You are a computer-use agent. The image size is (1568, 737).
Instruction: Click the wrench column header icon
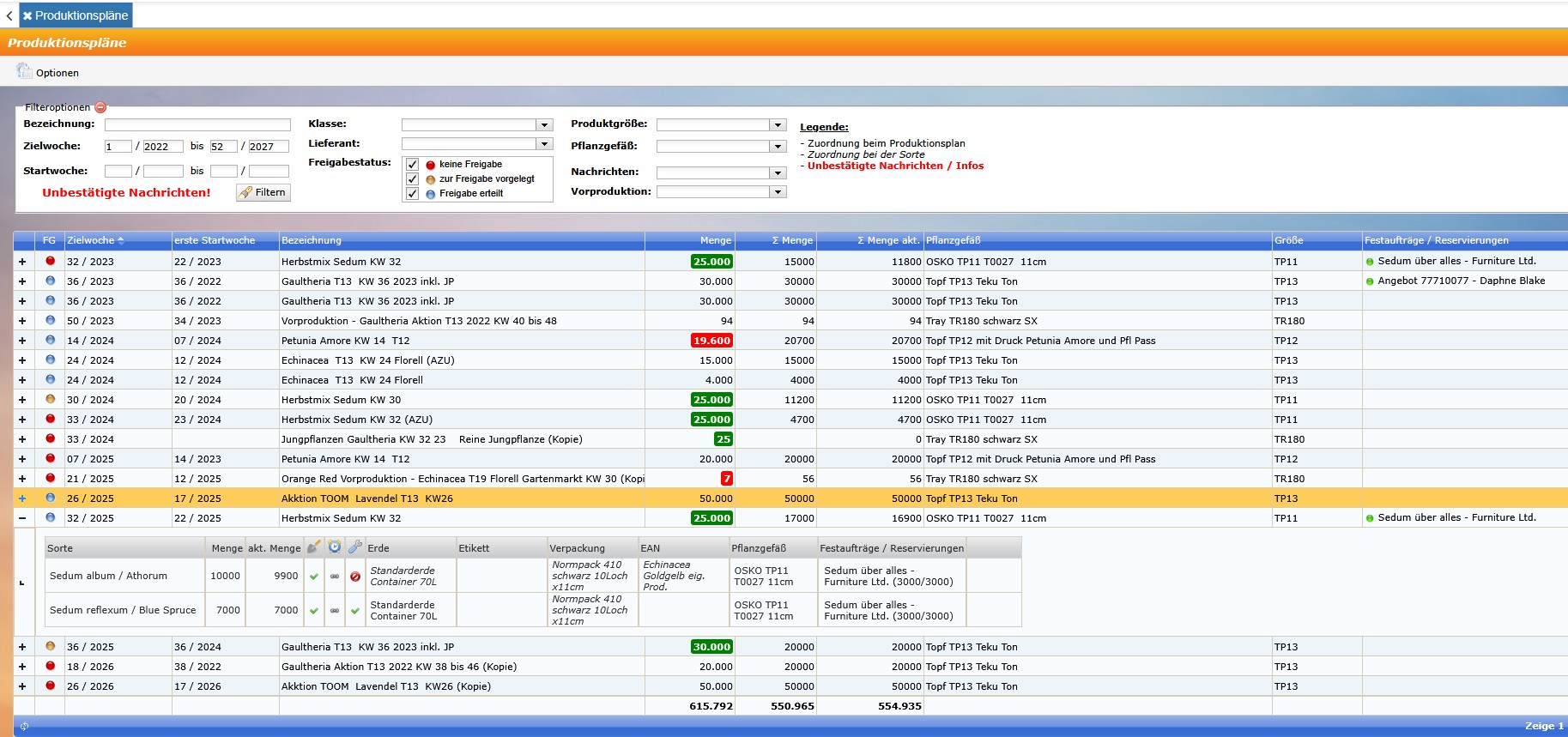click(x=355, y=547)
